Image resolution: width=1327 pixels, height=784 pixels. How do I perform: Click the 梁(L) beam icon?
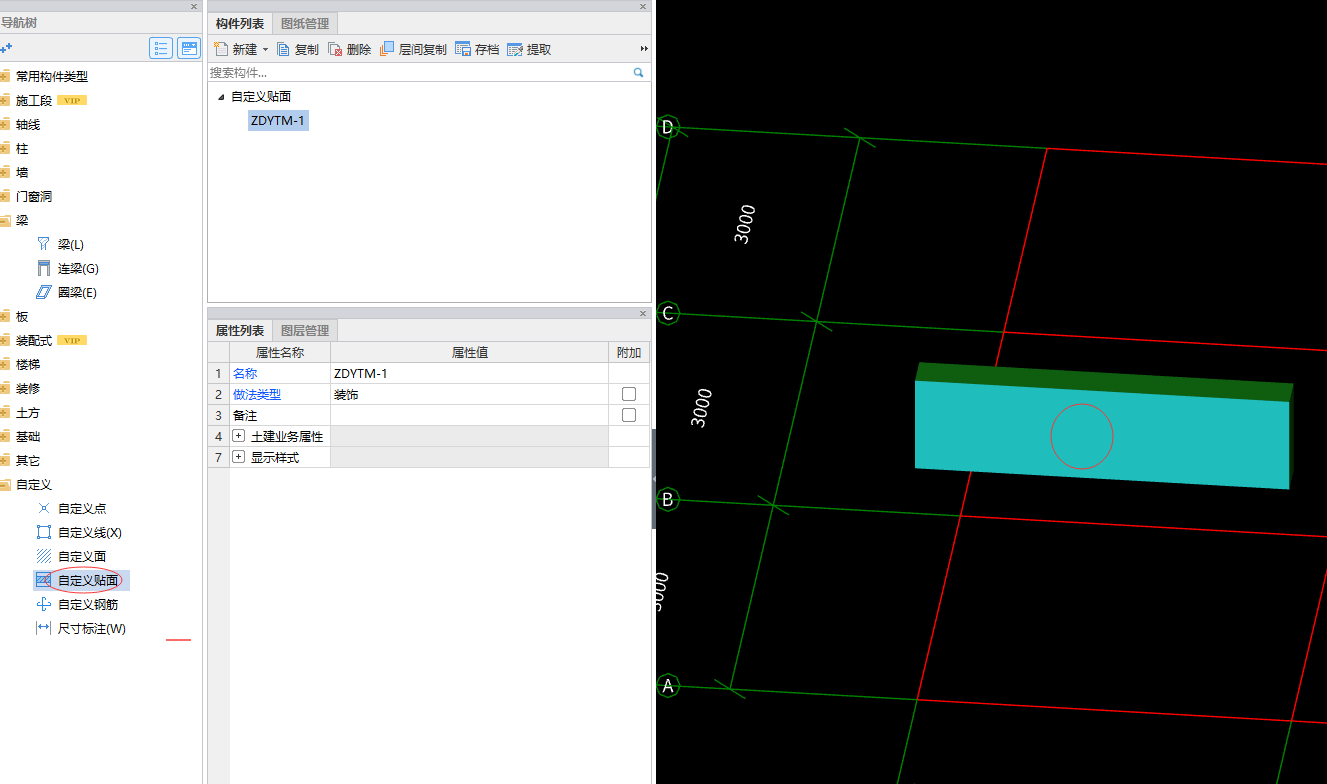pyautogui.click(x=43, y=244)
